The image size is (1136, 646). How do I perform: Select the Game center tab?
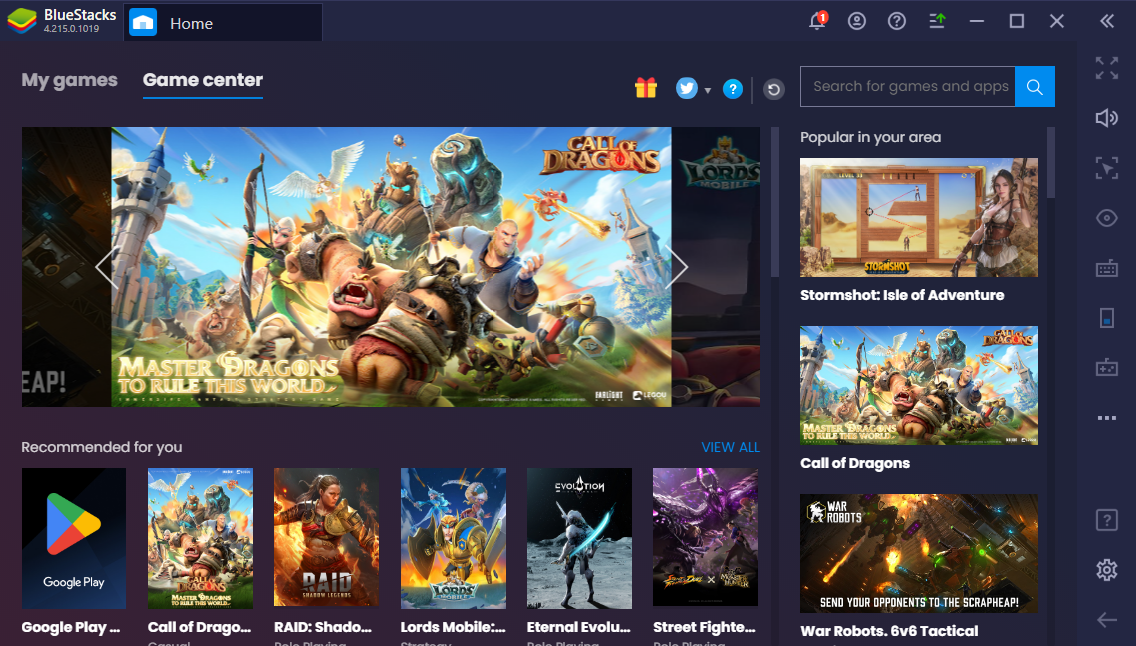coord(203,80)
